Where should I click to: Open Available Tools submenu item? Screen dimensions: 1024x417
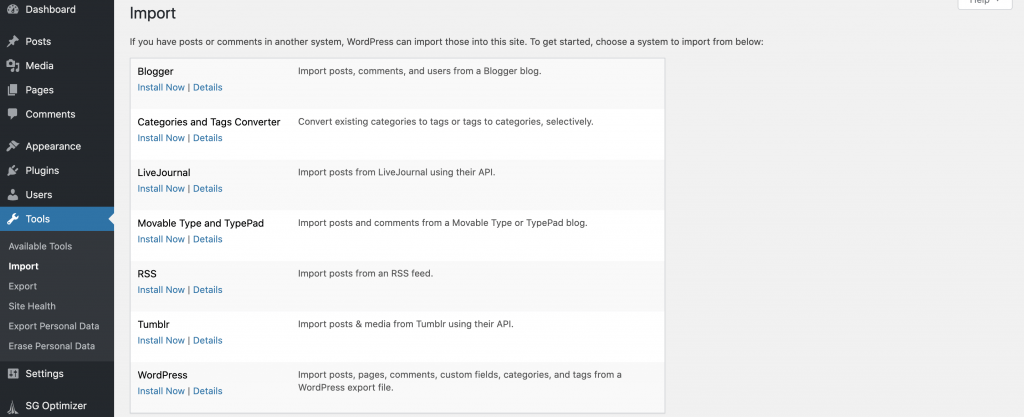[40, 246]
